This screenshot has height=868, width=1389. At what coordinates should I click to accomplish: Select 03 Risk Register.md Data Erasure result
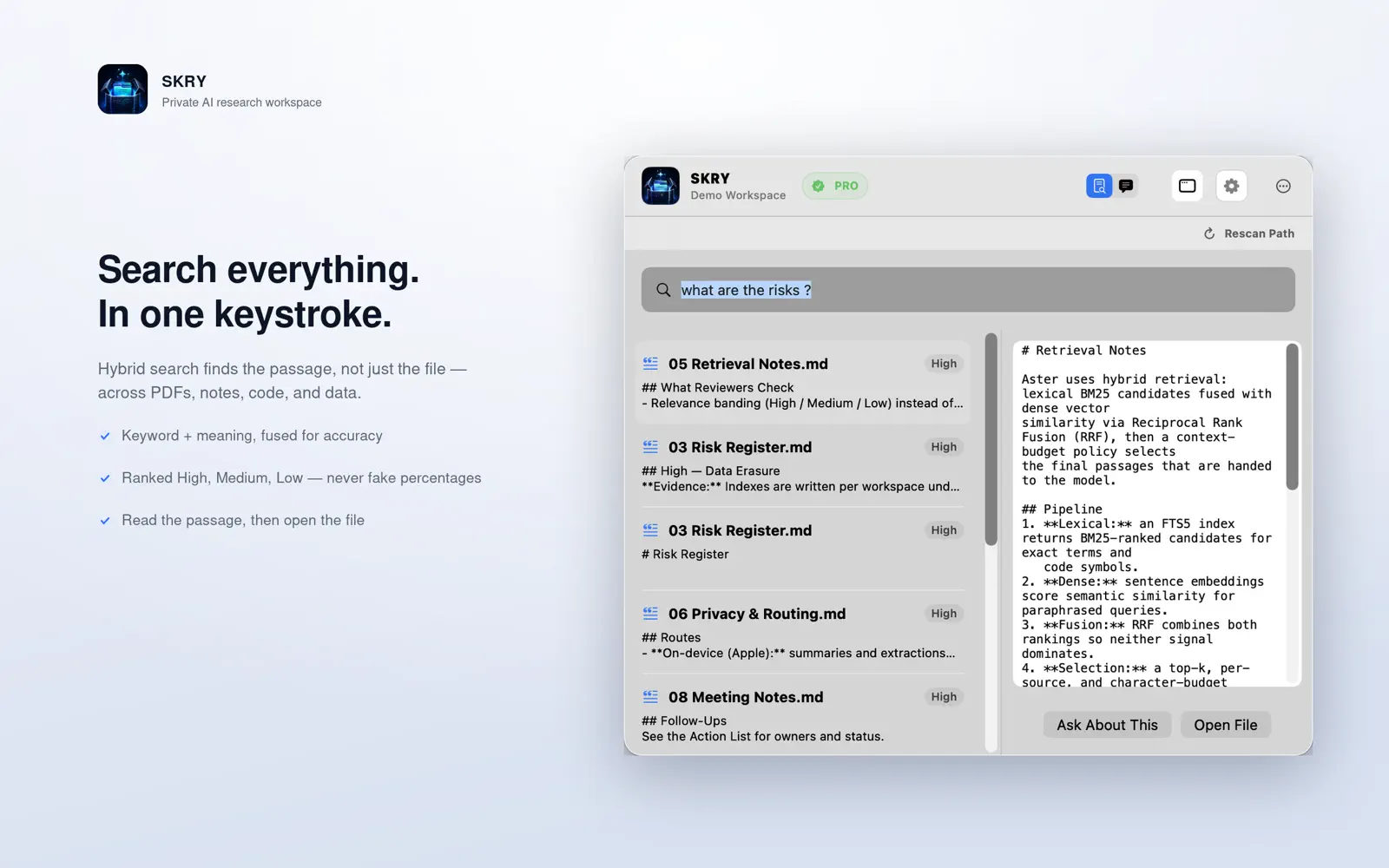pyautogui.click(x=803, y=465)
